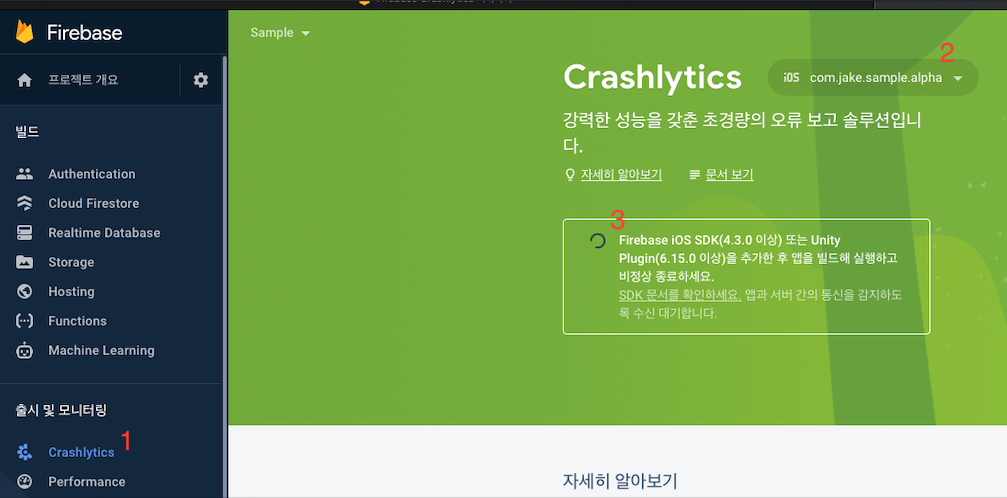Click the Cloud Firestore icon
This screenshot has height=498, width=1007.
pos(24,203)
